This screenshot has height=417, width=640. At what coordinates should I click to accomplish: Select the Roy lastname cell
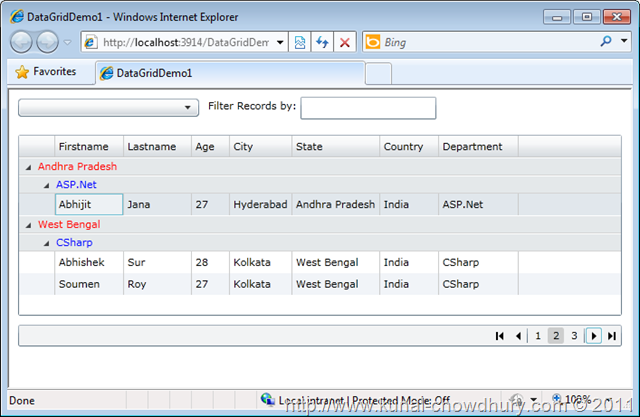coord(158,284)
